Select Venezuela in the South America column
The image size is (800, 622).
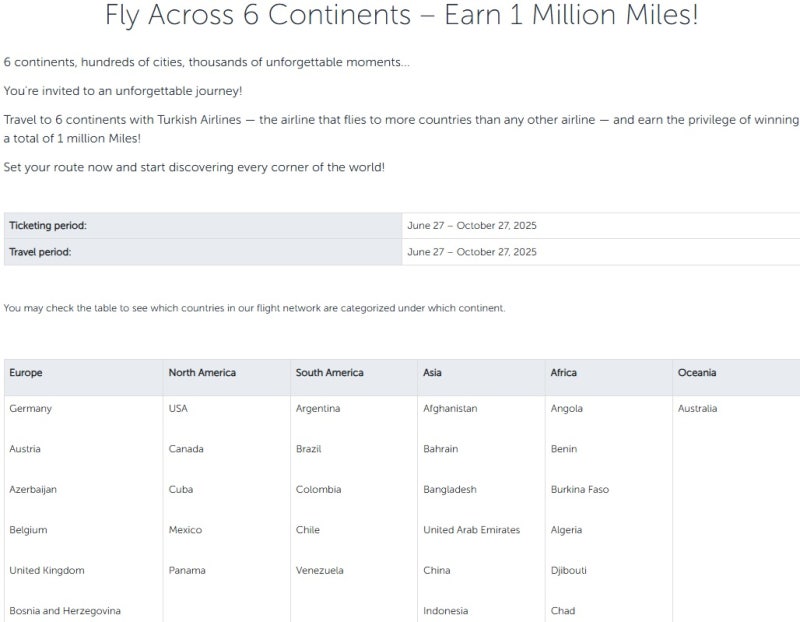click(x=319, y=571)
